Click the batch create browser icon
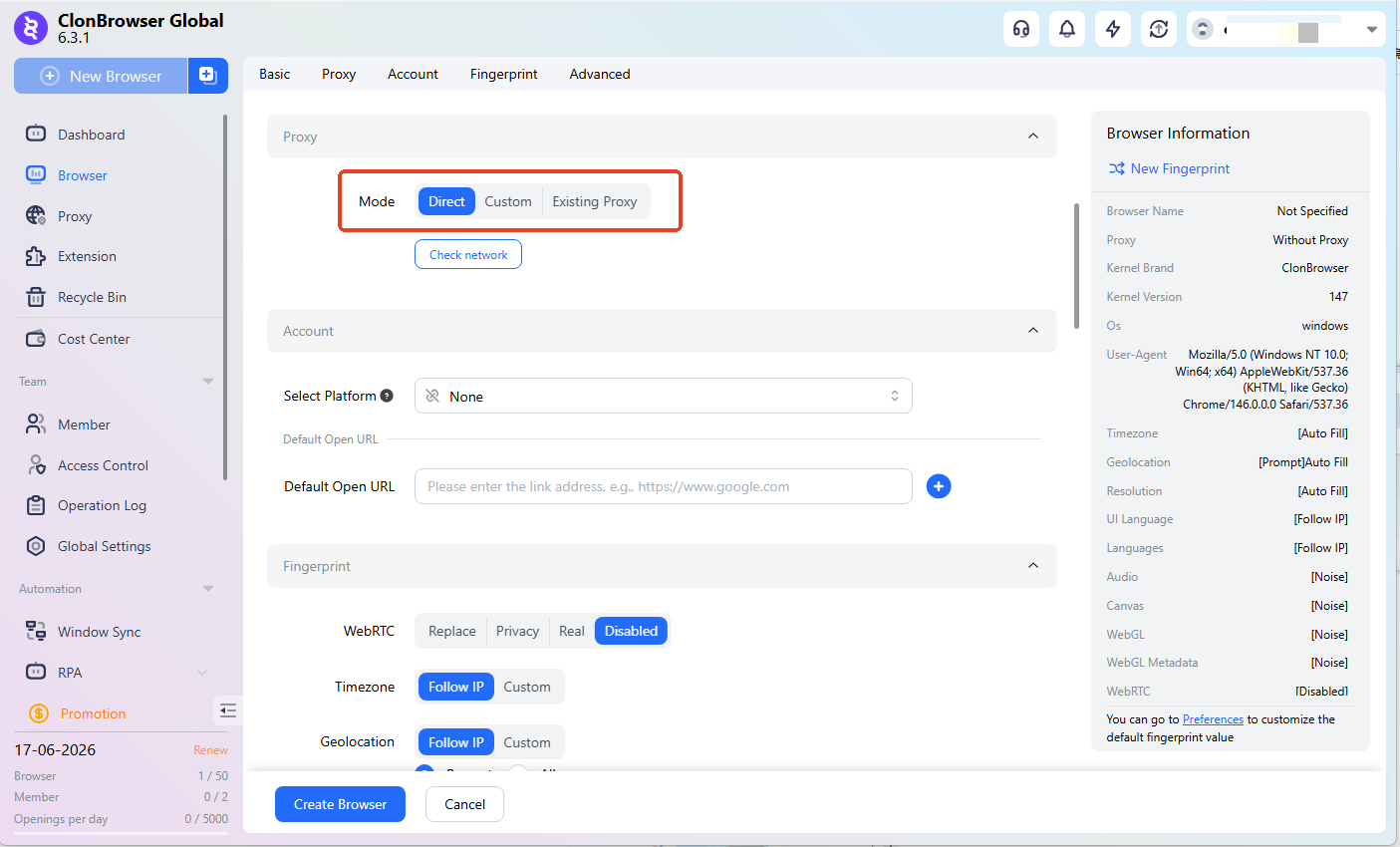The image size is (1400, 847). [x=207, y=76]
